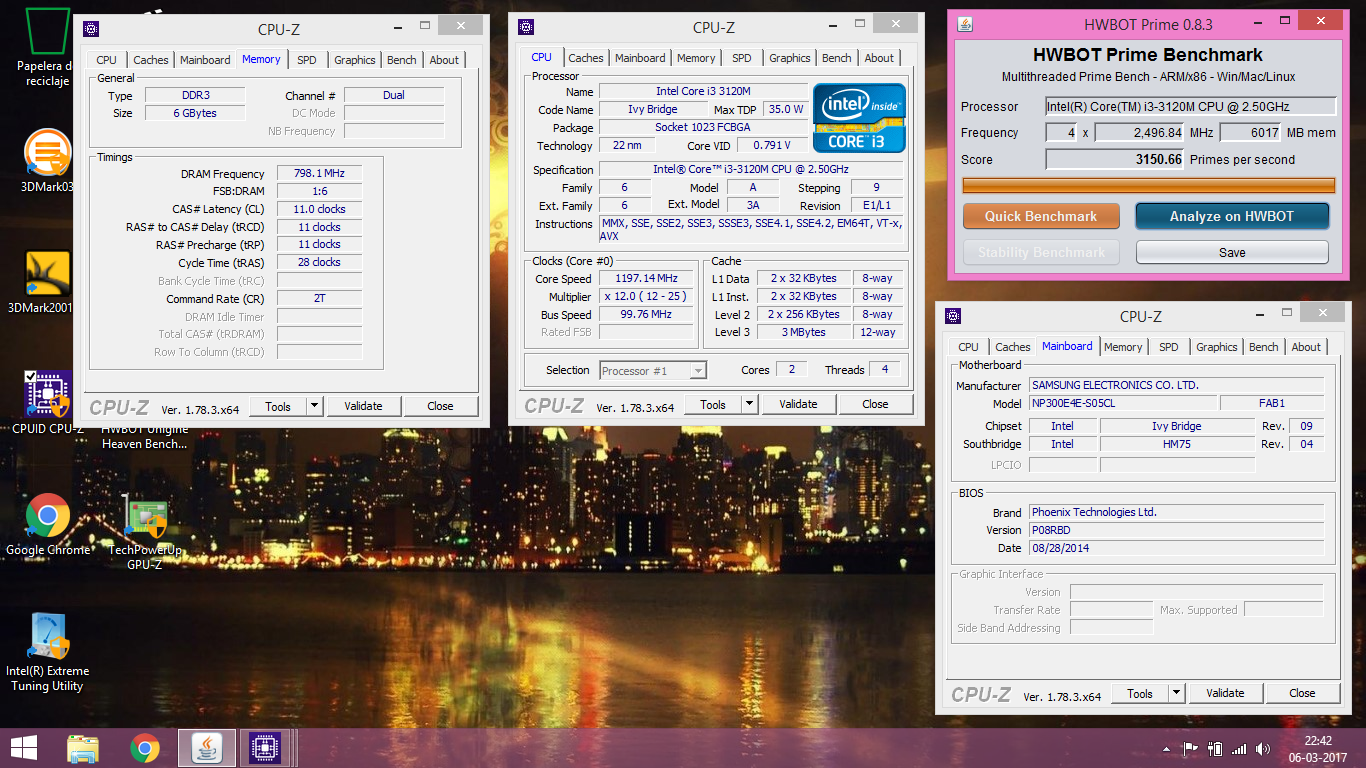Click the HWBOT Prime window title icon
This screenshot has height=768, width=1366.
click(x=967, y=25)
